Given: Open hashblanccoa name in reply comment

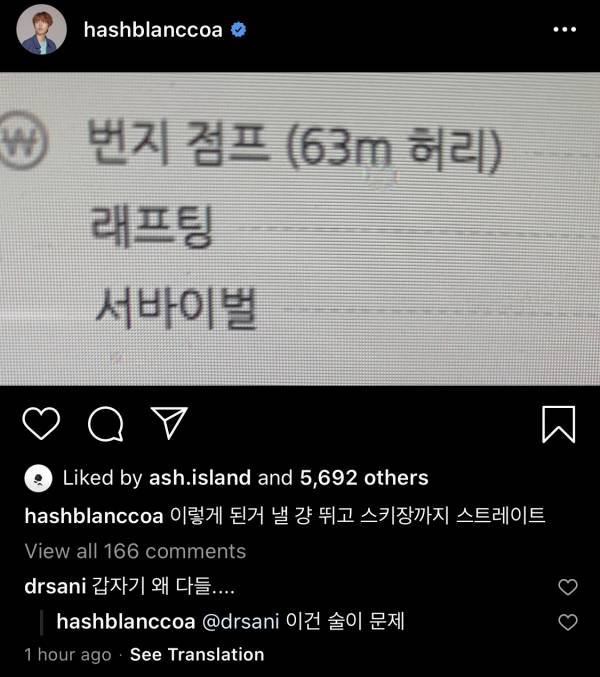Looking at the screenshot, I should point(126,622).
